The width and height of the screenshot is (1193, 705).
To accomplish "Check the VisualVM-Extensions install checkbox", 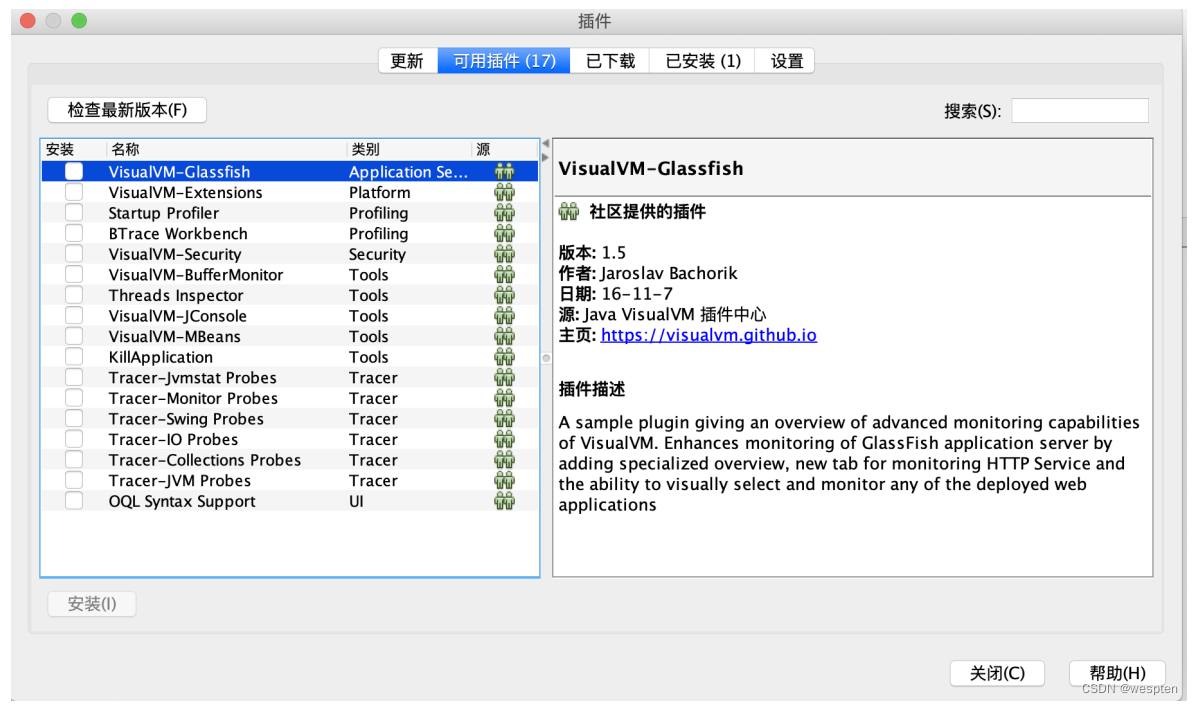I will pyautogui.click(x=74, y=192).
